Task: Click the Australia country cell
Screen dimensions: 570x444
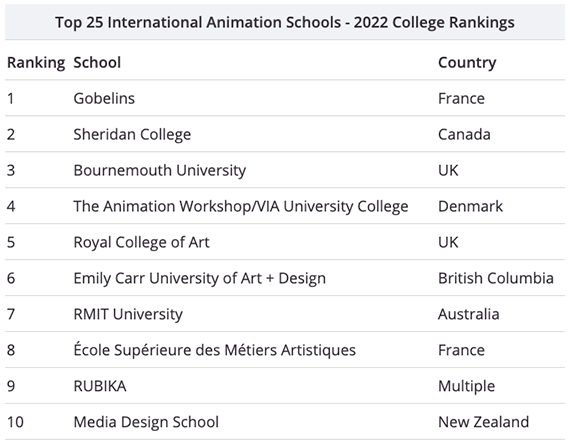Action: tap(469, 314)
